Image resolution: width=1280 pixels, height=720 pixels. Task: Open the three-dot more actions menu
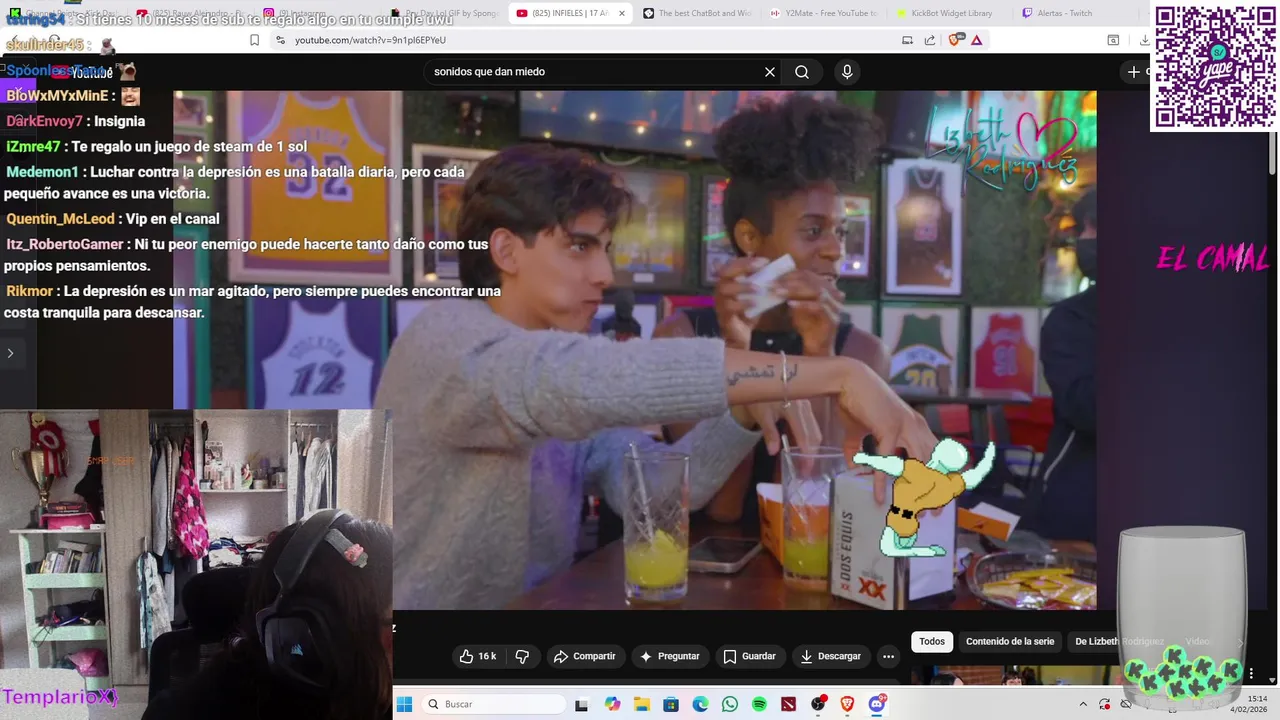click(888, 656)
